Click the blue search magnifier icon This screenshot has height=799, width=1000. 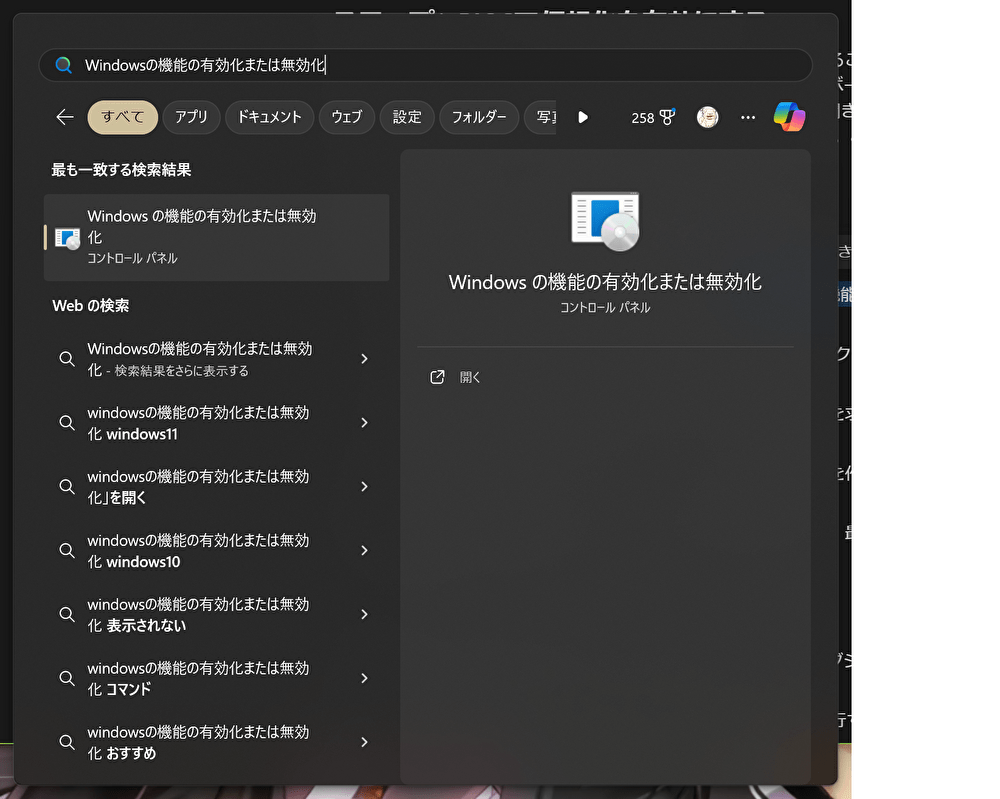click(x=63, y=65)
